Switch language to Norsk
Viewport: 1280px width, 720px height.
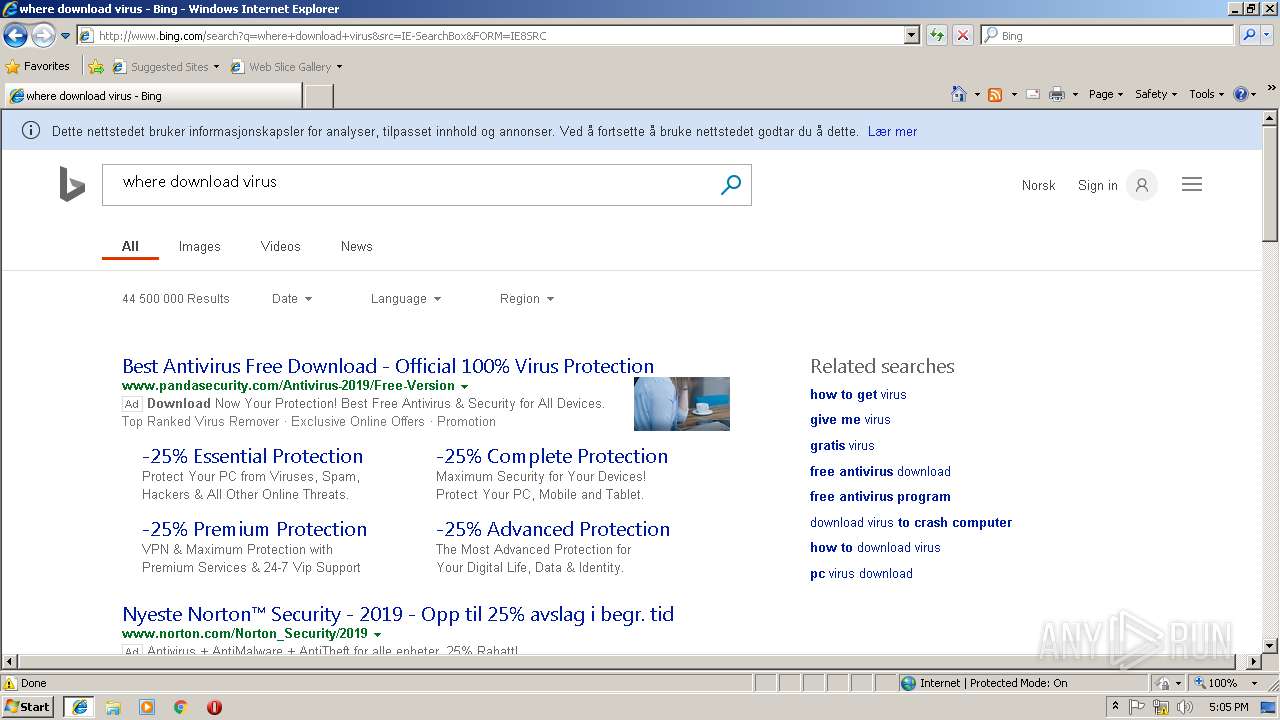(x=1038, y=185)
